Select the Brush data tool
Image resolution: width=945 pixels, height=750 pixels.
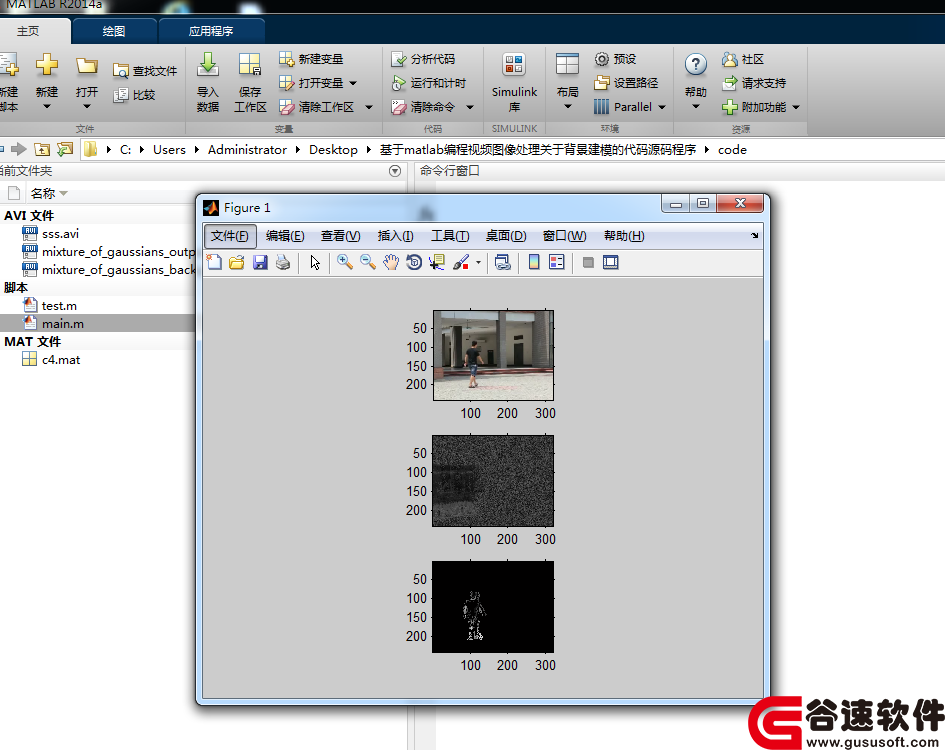click(x=461, y=262)
